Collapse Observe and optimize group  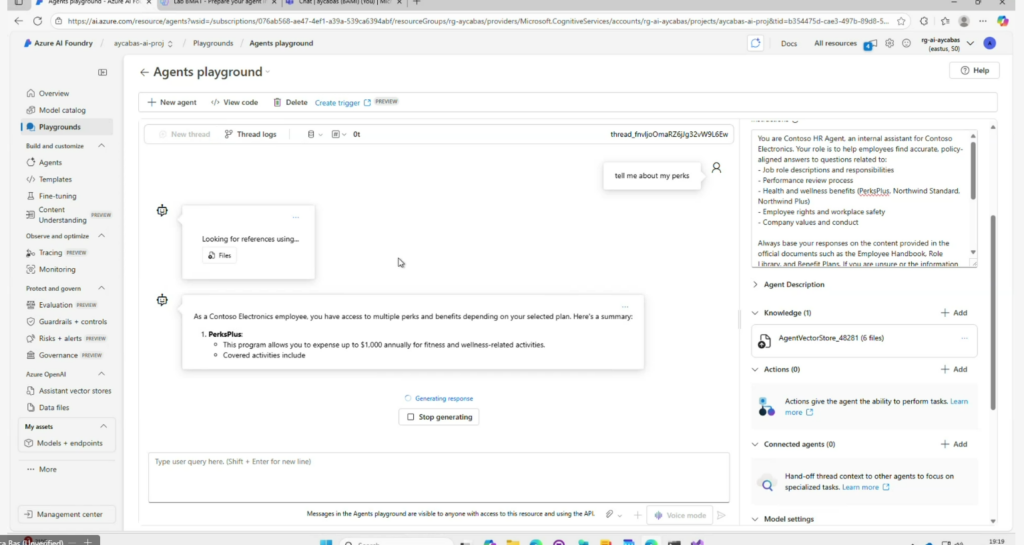101,236
